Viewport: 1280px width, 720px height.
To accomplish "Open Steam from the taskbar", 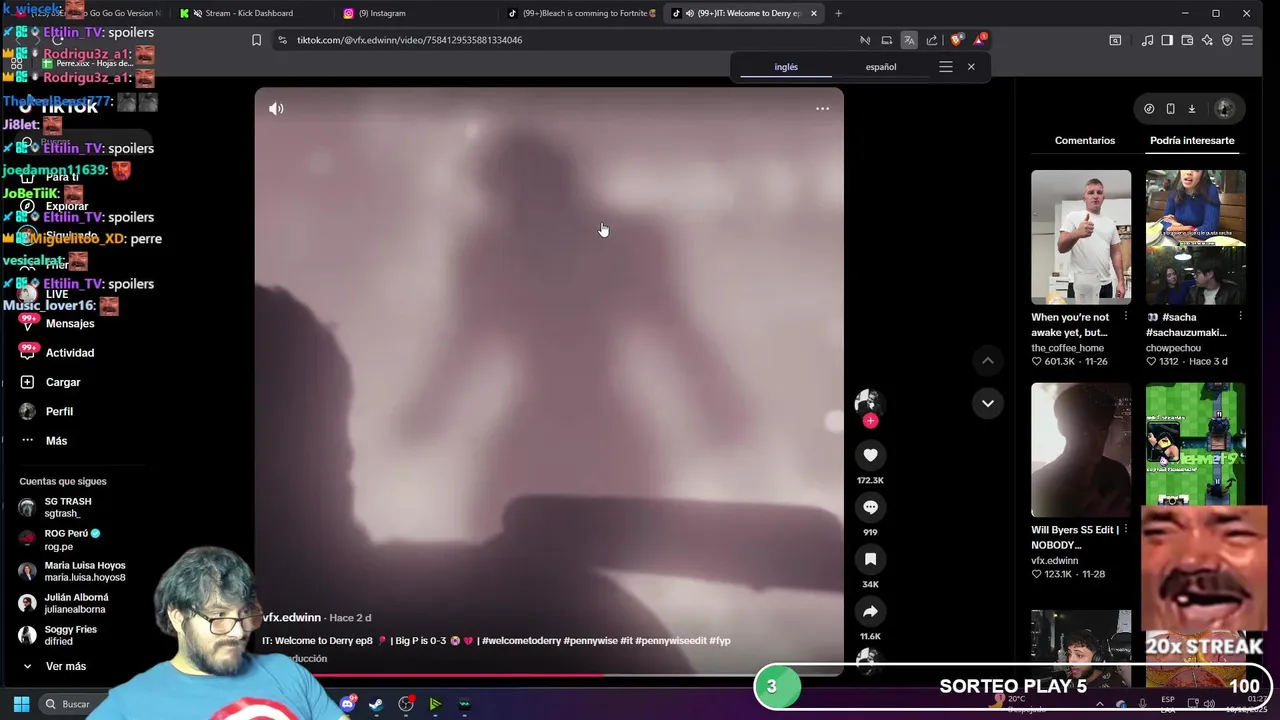I will coord(376,704).
